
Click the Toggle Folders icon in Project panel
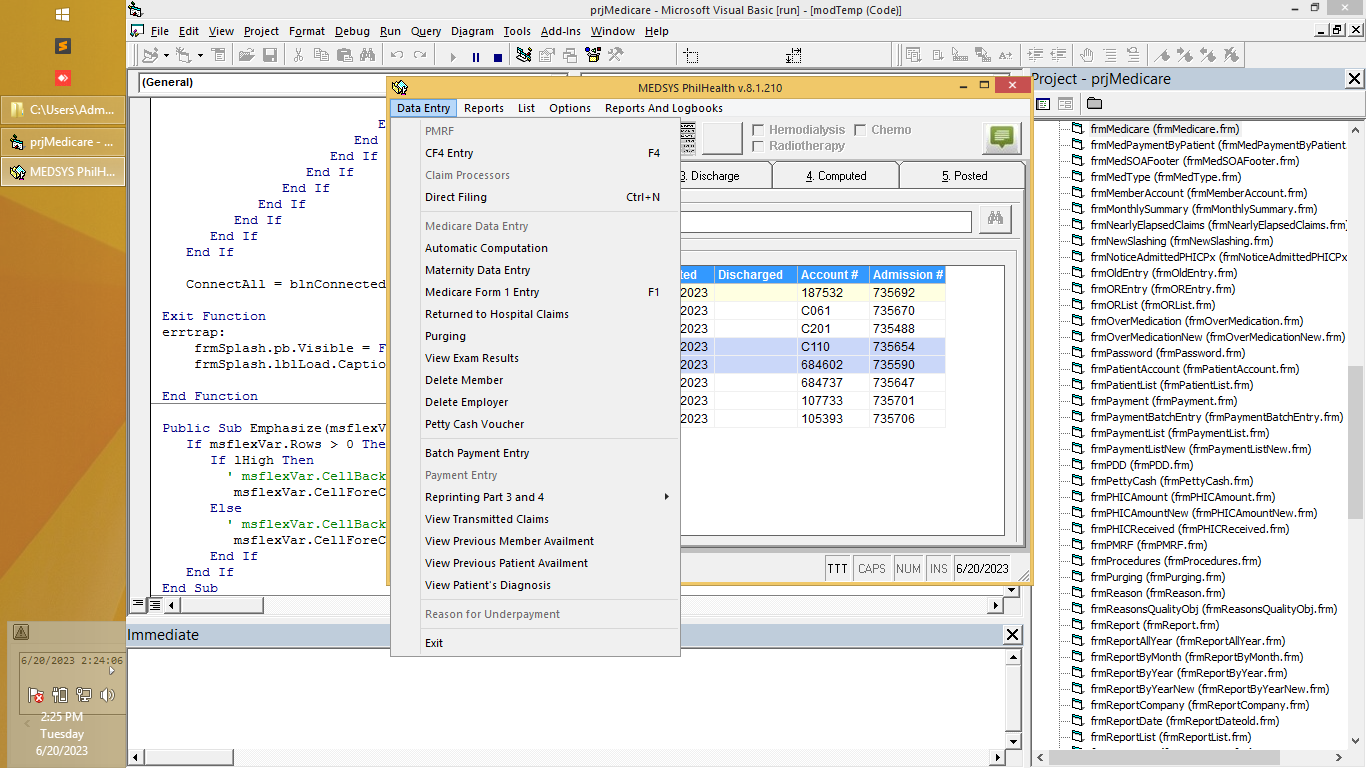(1094, 104)
